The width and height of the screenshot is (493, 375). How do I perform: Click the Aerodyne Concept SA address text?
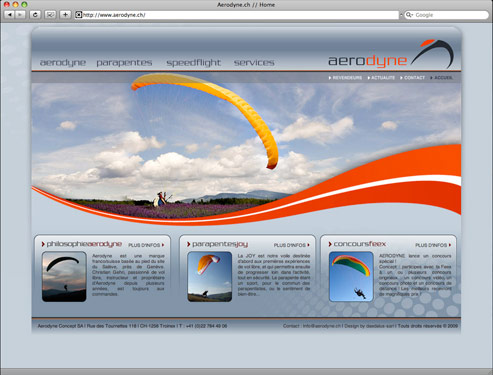pos(132,326)
